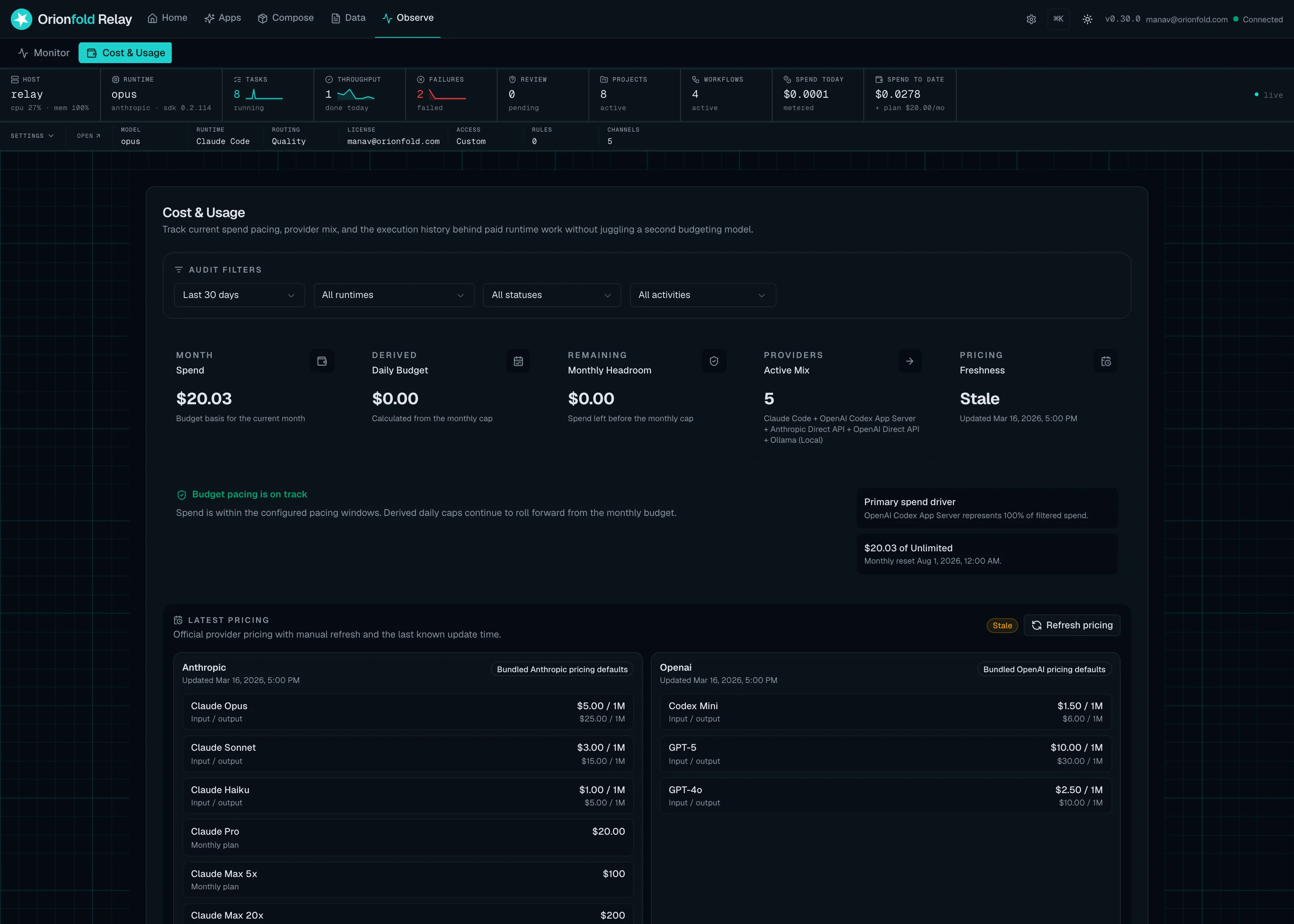Click the Stale pricing badge
The width and height of the screenshot is (1294, 924).
coord(1002,626)
